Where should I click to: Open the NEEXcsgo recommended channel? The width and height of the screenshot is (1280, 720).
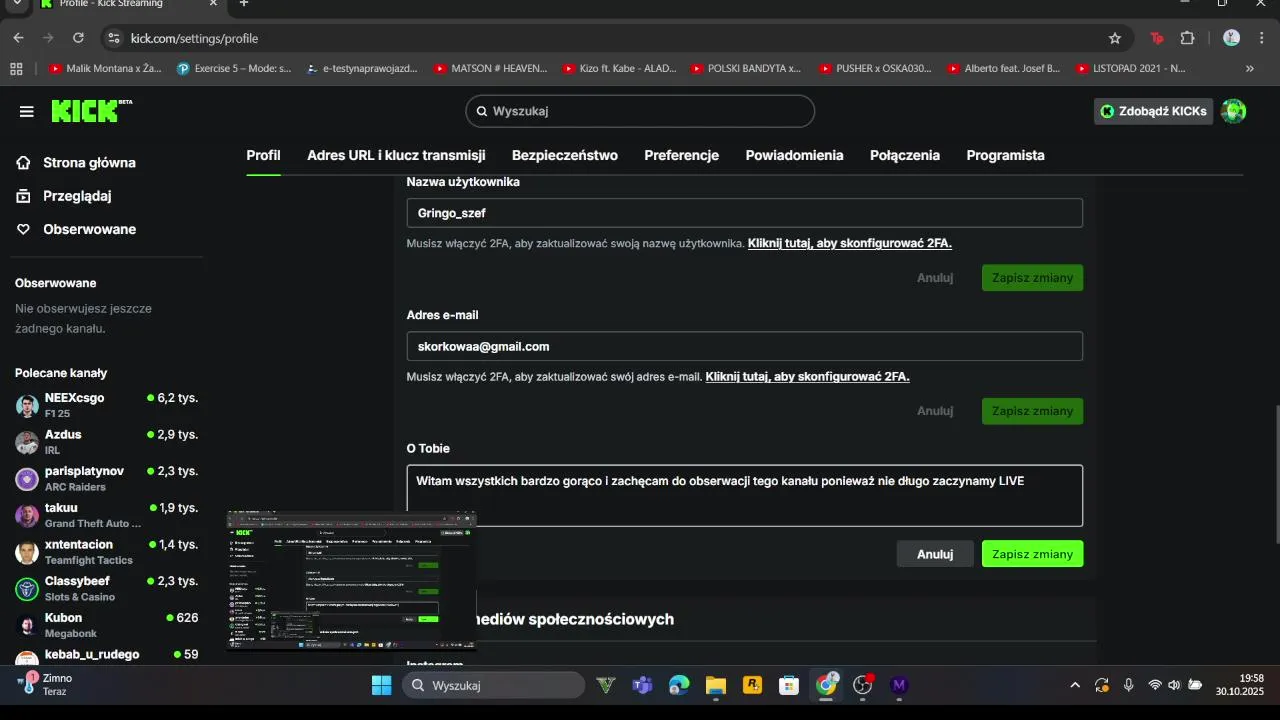coord(106,405)
